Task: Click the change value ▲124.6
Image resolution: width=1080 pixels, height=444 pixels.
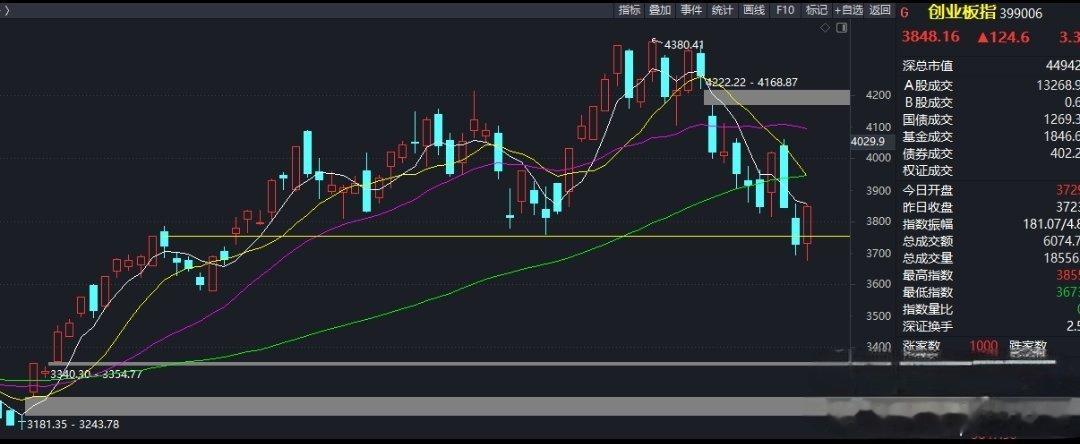Action: [x=1003, y=37]
